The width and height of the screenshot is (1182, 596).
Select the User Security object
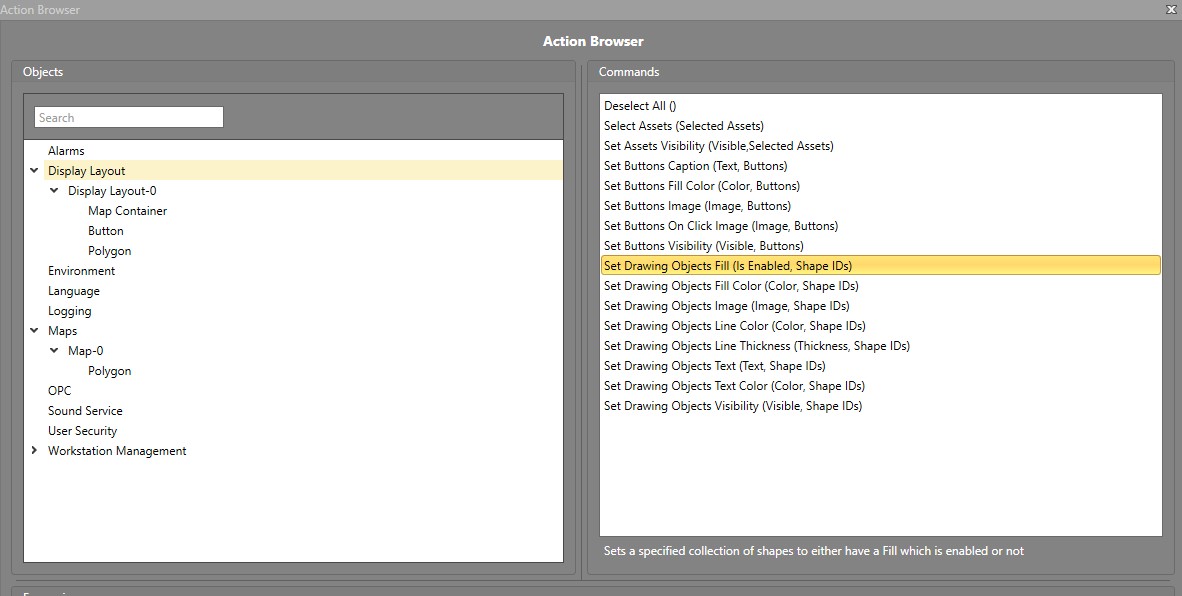coord(82,431)
